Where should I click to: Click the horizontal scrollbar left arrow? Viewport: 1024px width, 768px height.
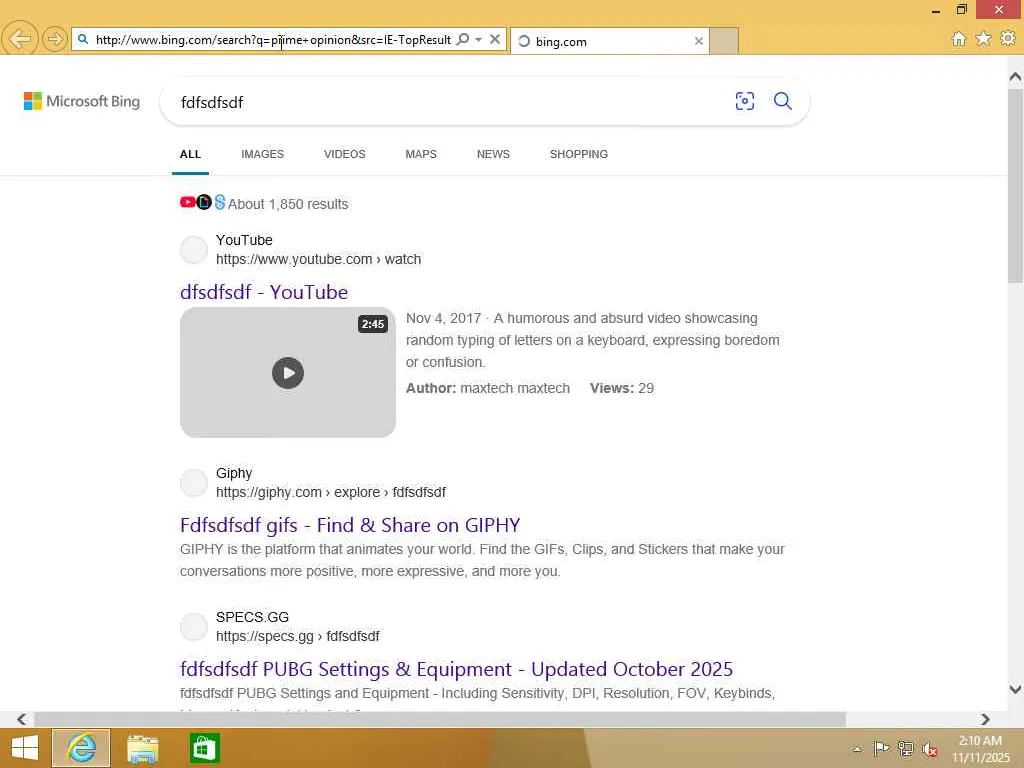click(21, 719)
